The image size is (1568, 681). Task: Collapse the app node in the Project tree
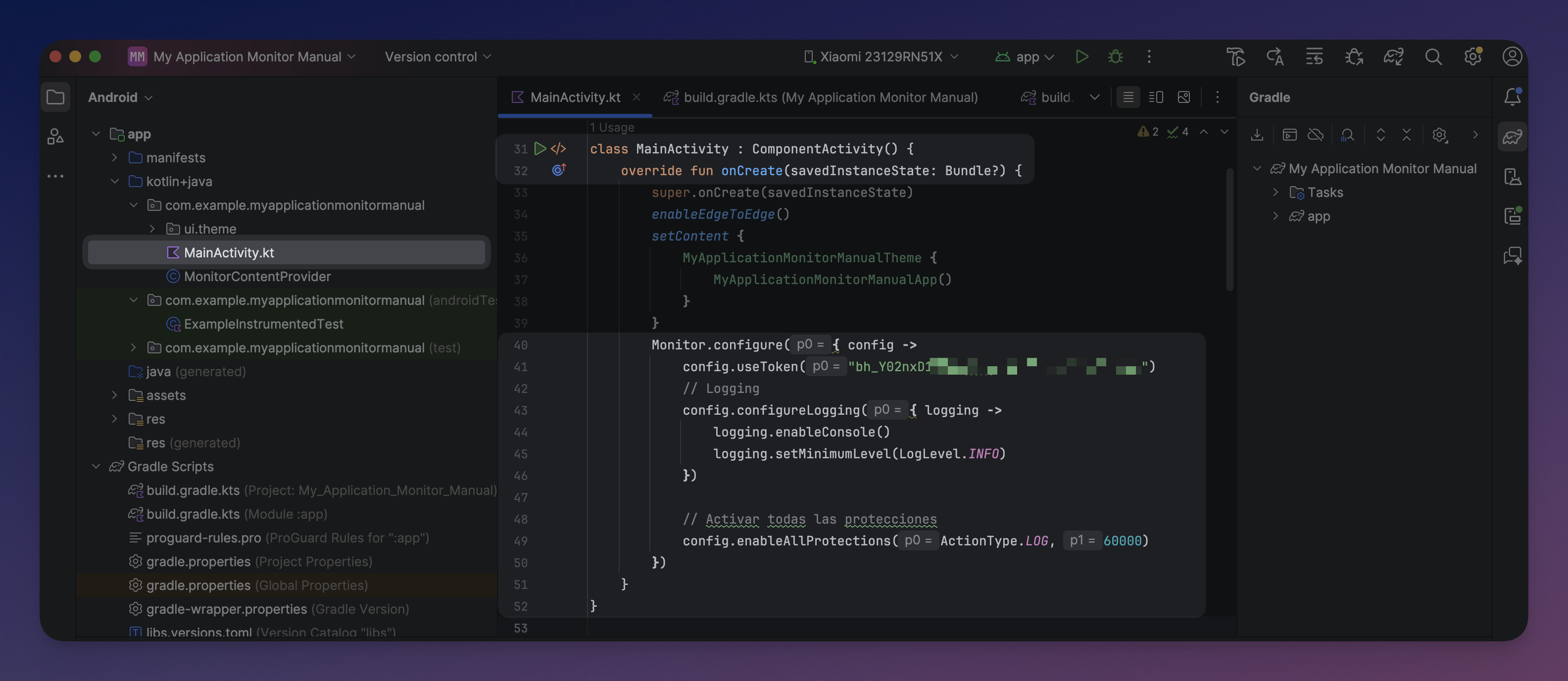tap(96, 134)
